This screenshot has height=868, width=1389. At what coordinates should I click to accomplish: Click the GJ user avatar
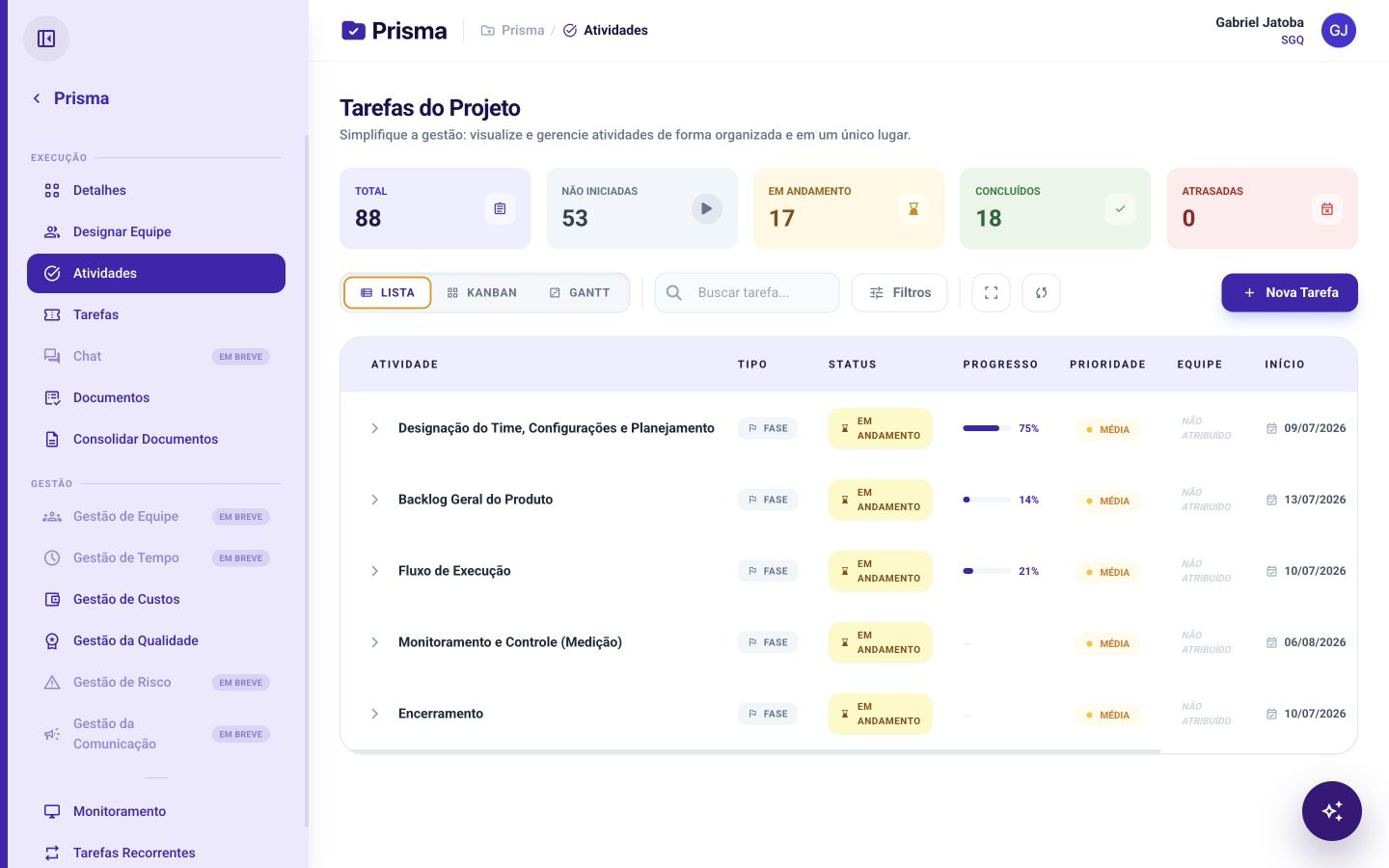pos(1339,30)
